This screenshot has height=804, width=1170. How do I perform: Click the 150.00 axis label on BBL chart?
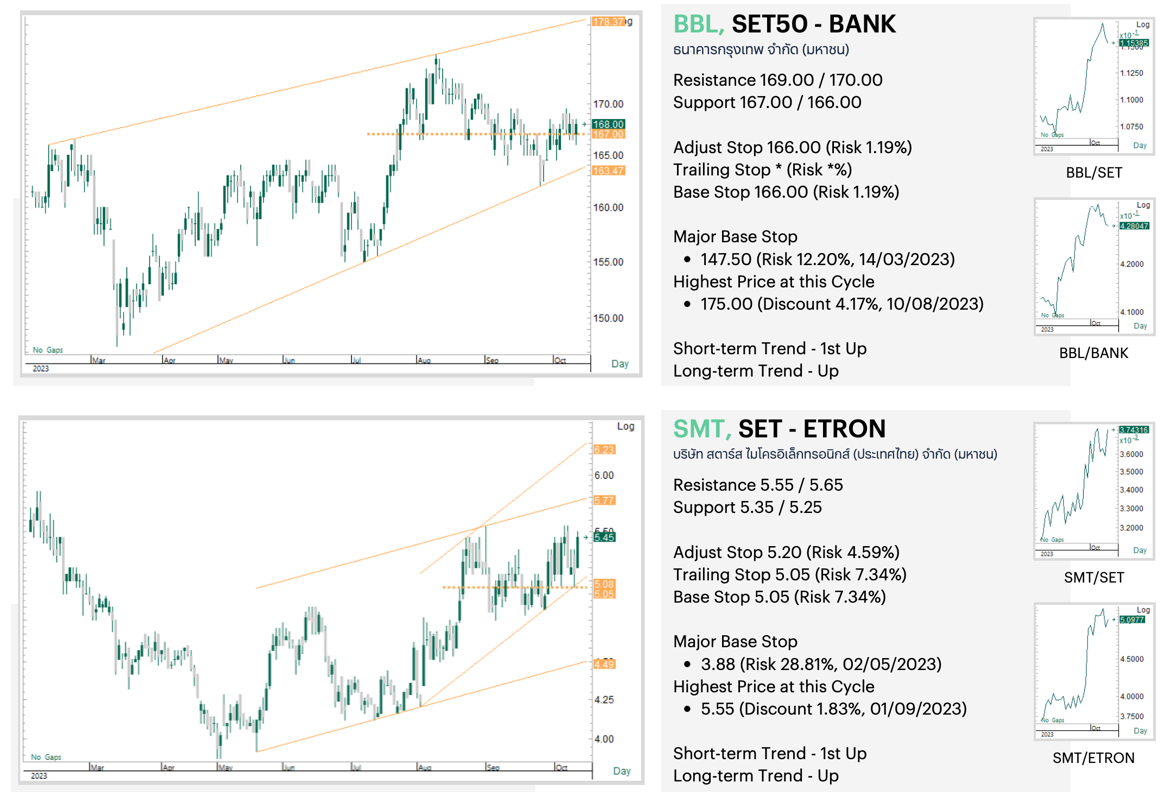pos(608,318)
